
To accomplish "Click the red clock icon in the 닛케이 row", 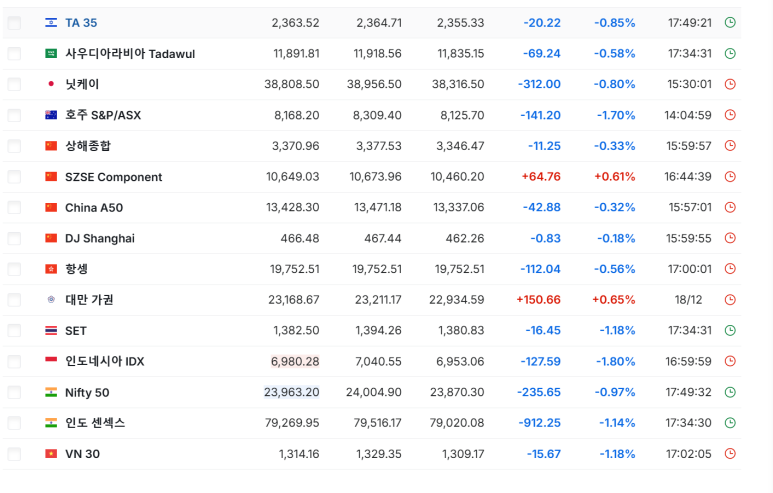I will (x=730, y=84).
